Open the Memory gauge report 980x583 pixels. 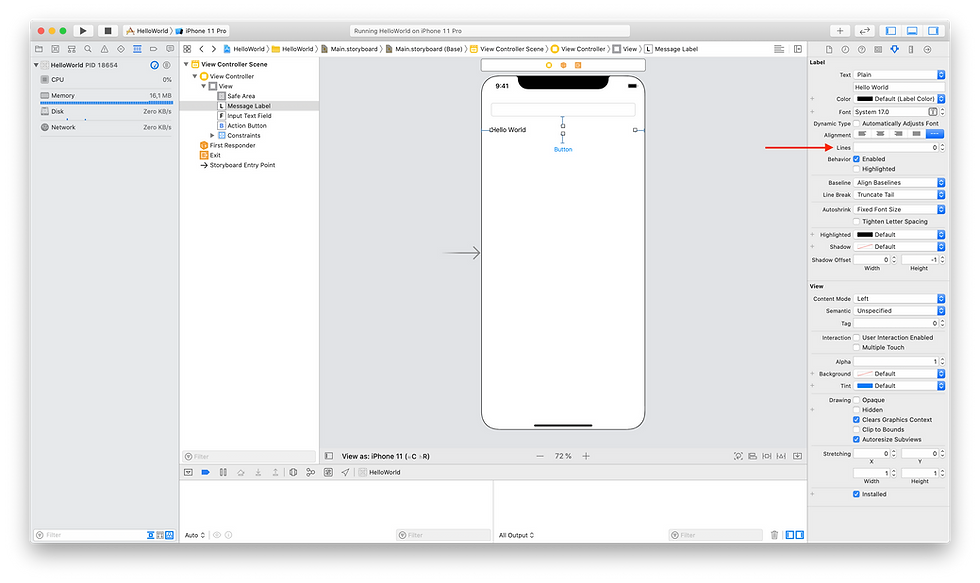106,96
